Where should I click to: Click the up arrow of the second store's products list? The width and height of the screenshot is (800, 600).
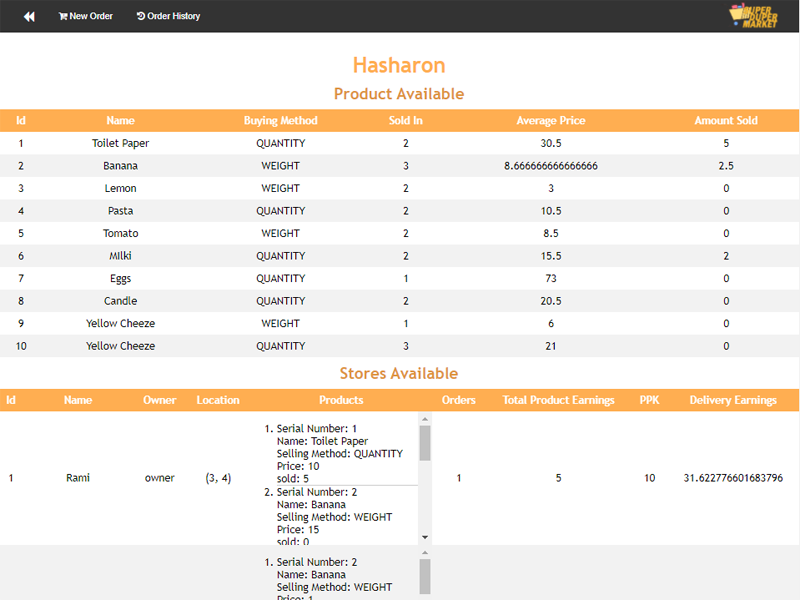pos(425,553)
